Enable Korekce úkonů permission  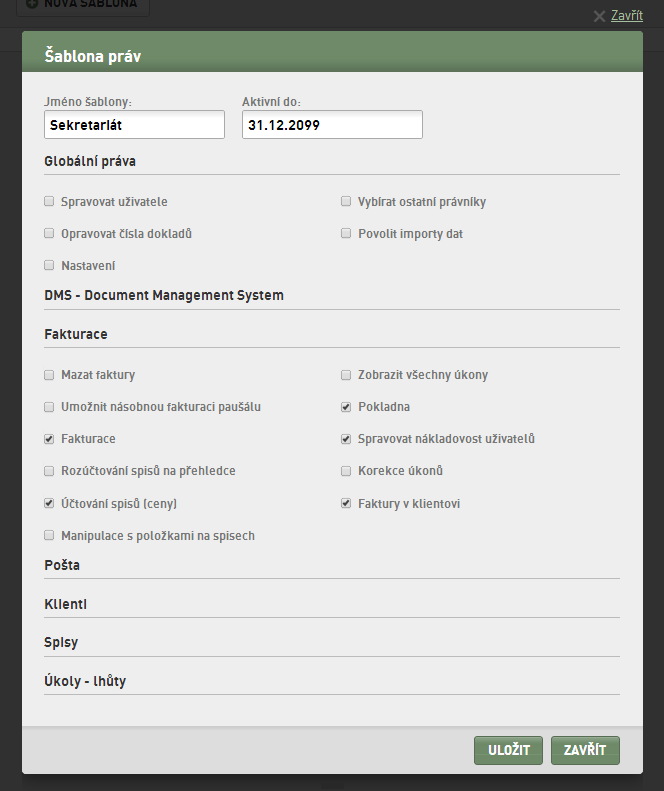[346, 471]
